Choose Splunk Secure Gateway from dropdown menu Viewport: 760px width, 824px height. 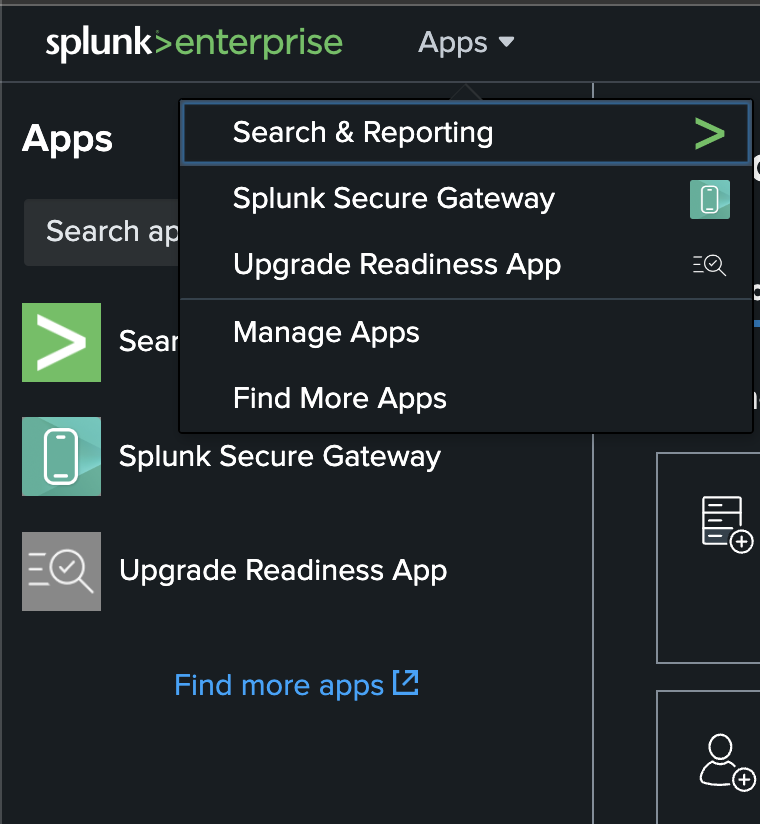[x=466, y=199]
